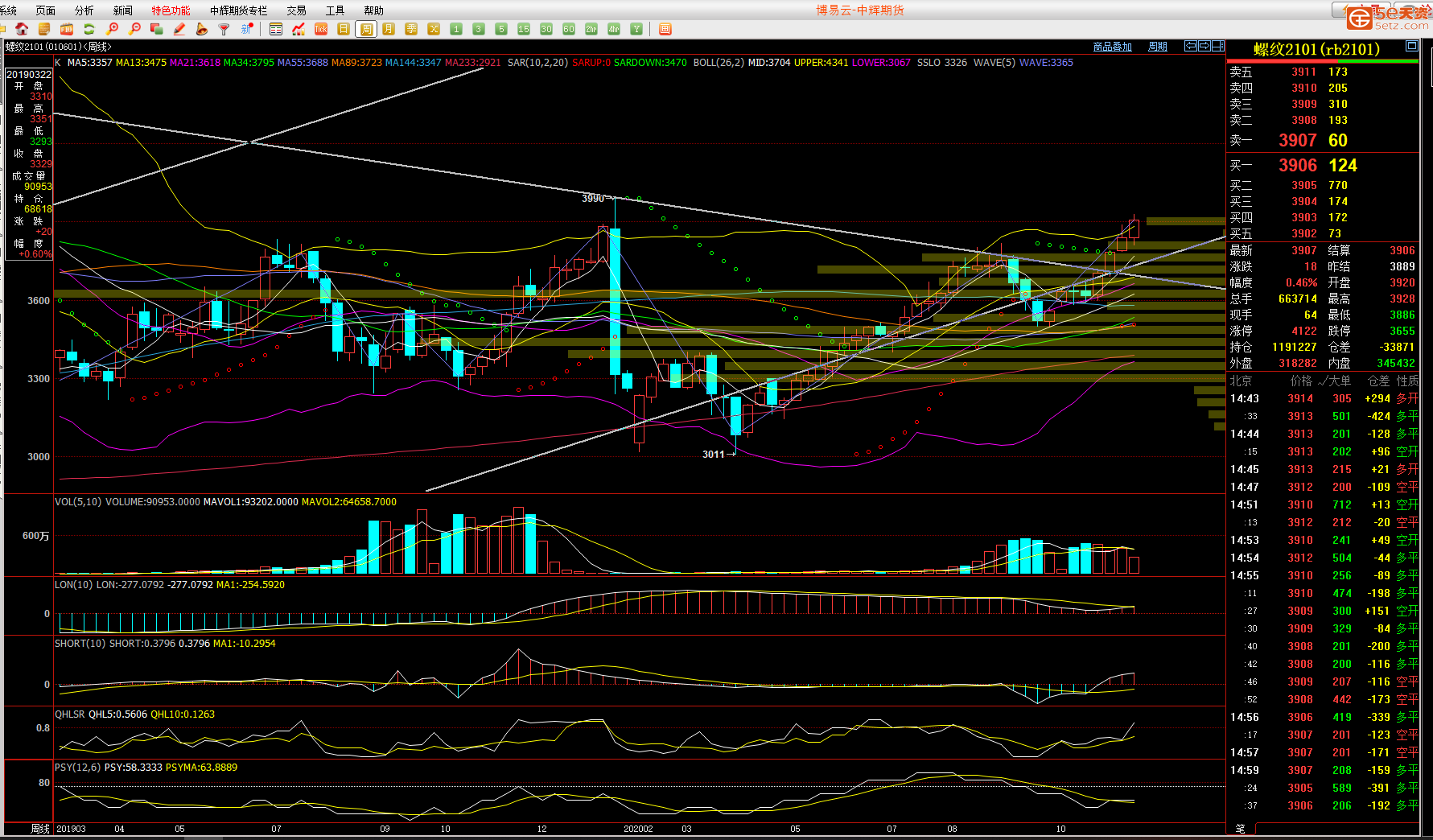Open the 分析 menu
Viewport: 1433px width, 840px height.
[84, 10]
